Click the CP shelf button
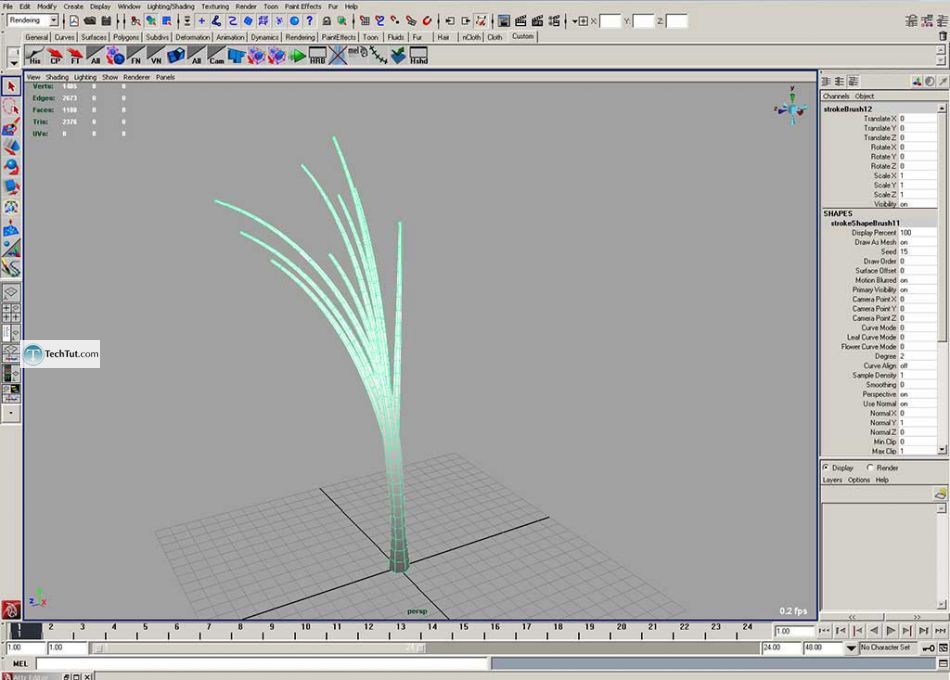The width and height of the screenshot is (950, 680). pyautogui.click(x=55, y=56)
